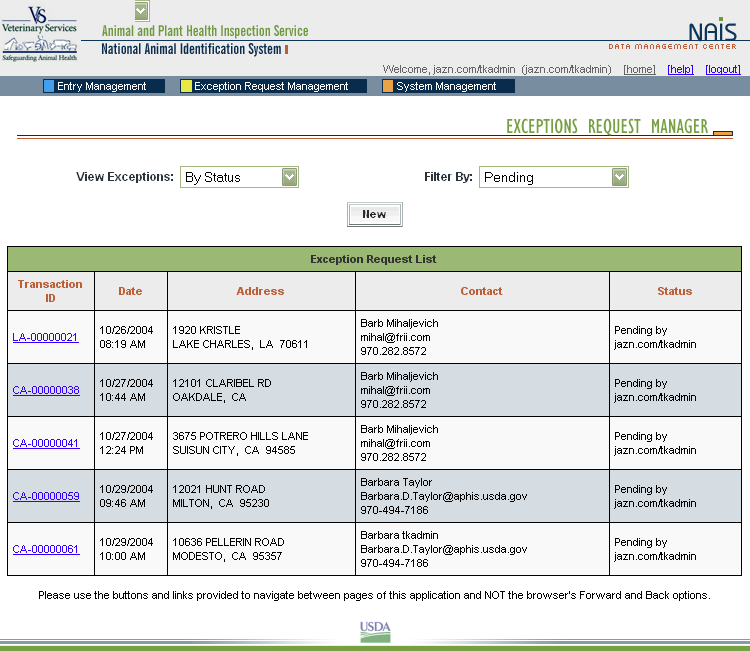View transaction CA-00000059 details

point(46,496)
